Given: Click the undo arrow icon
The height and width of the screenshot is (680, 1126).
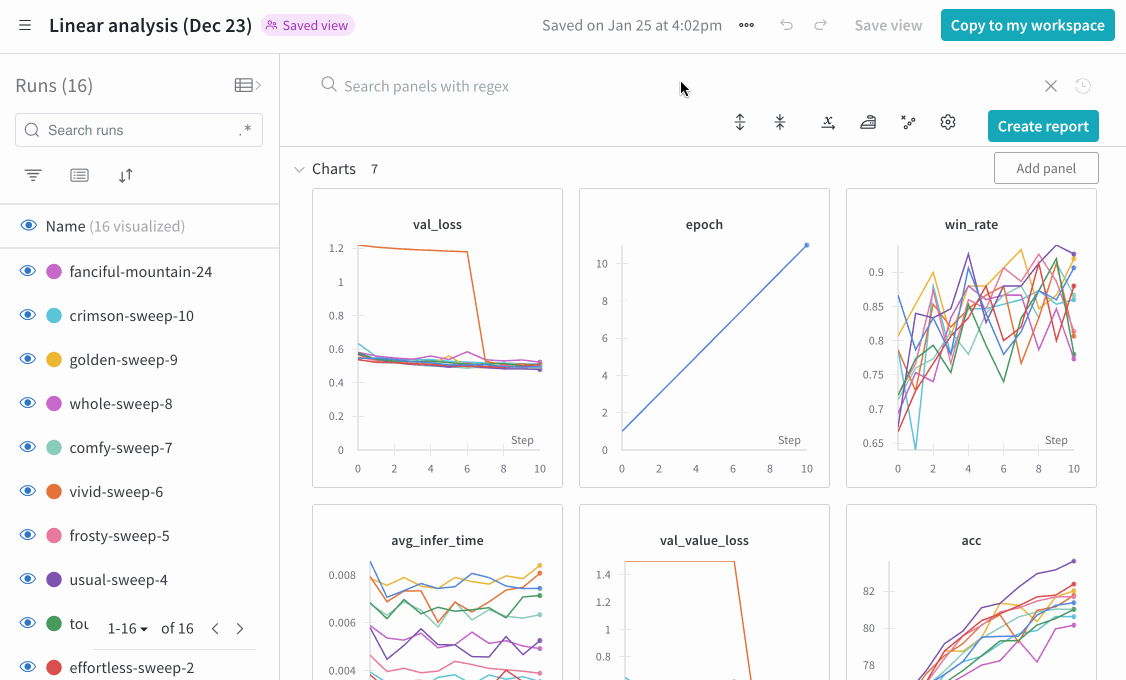Looking at the screenshot, I should [787, 25].
